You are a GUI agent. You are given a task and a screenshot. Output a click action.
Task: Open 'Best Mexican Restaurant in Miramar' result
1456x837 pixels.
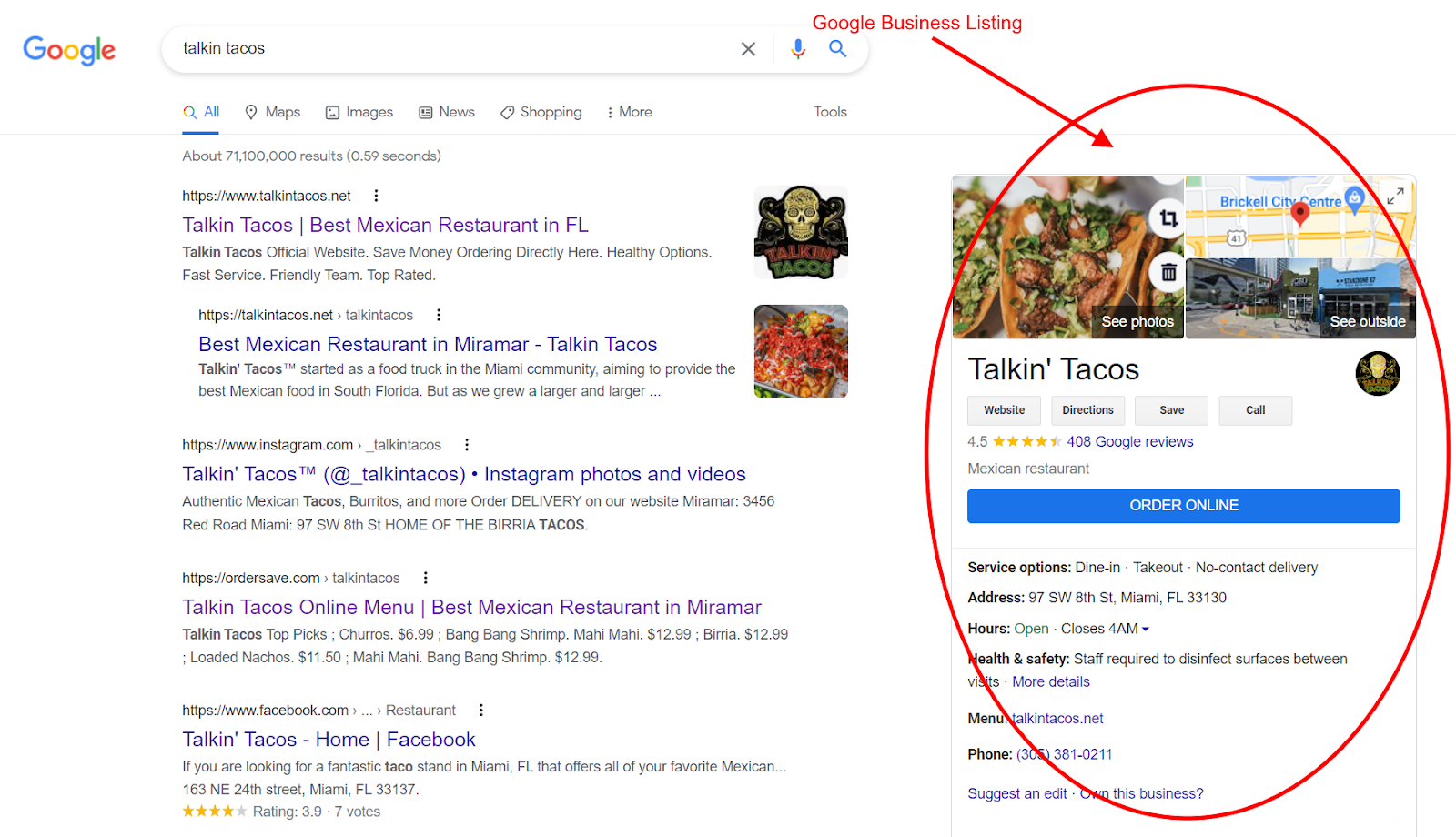point(428,344)
